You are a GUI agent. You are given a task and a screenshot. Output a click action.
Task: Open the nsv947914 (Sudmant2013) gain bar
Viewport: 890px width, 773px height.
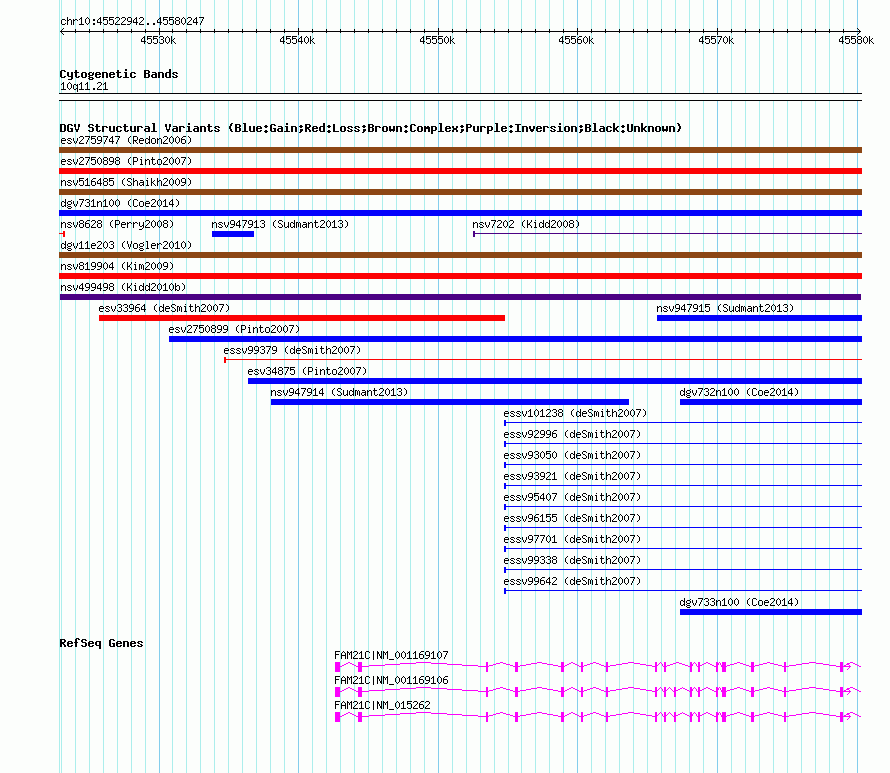(450, 402)
